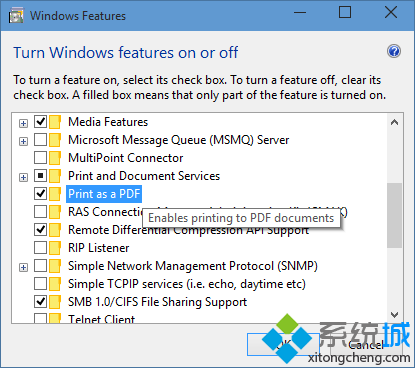
Task: Click the Windows Features title bar icon
Action: pyautogui.click(x=16, y=16)
